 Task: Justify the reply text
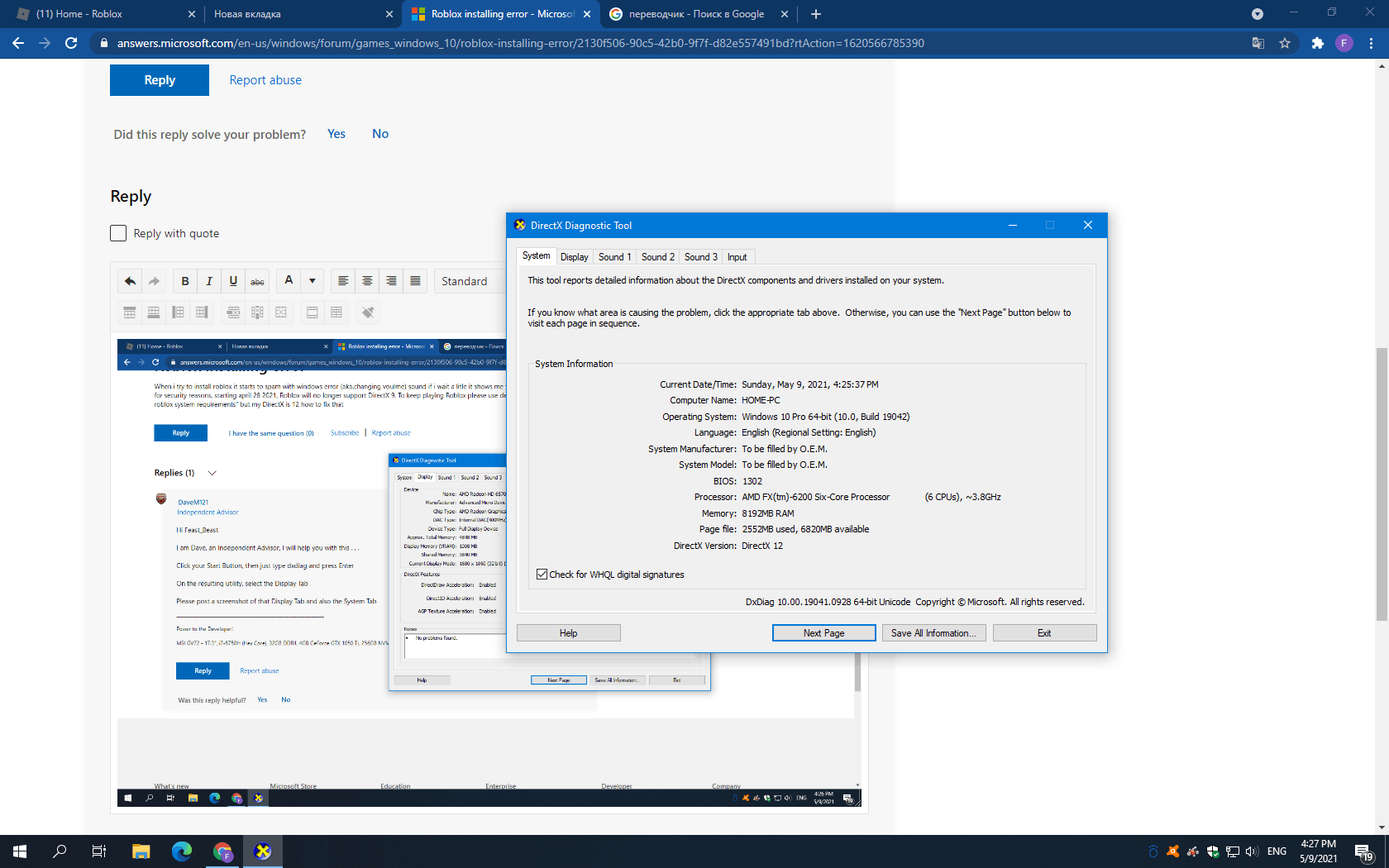[x=415, y=281]
